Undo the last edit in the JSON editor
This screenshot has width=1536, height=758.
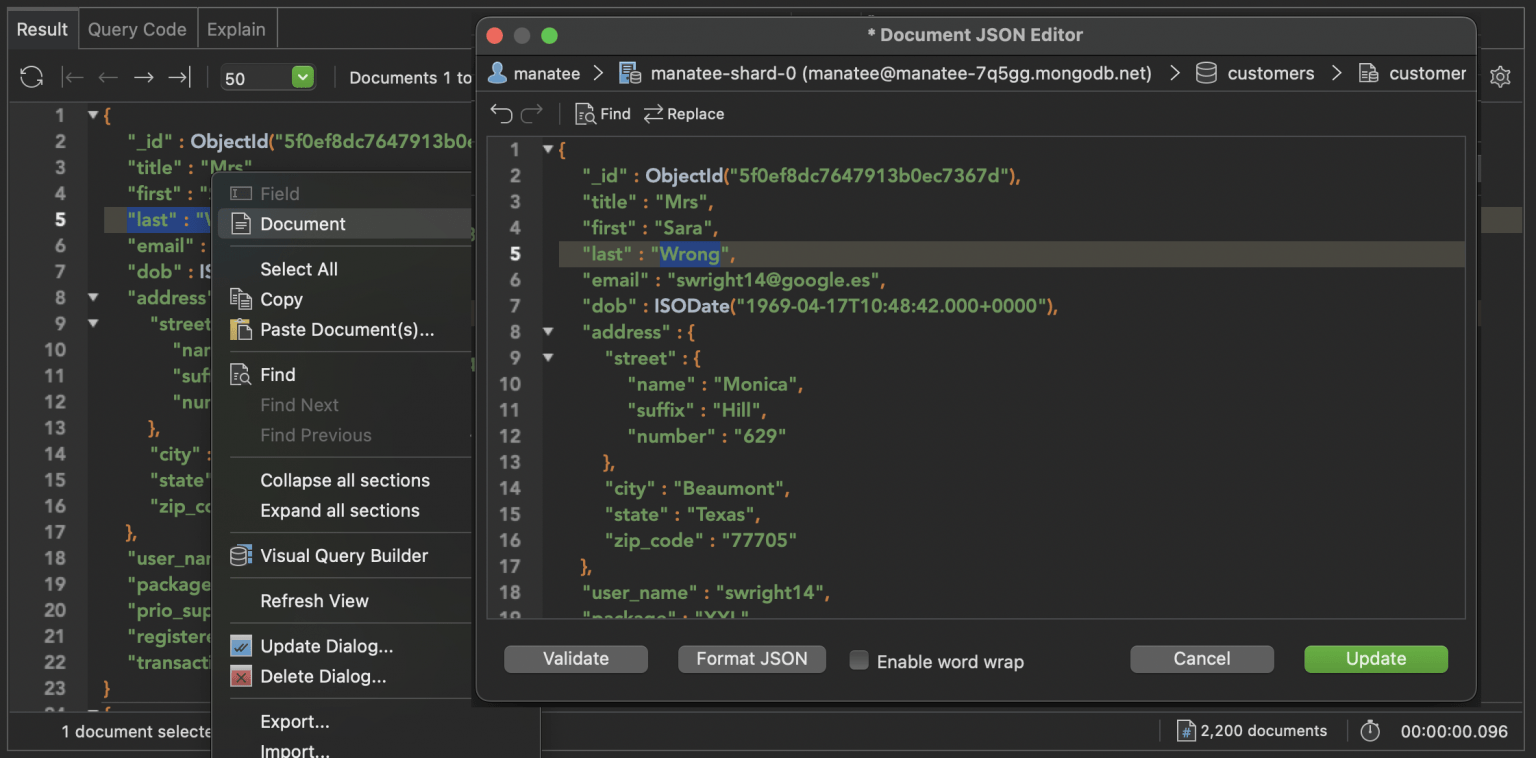(x=500, y=113)
